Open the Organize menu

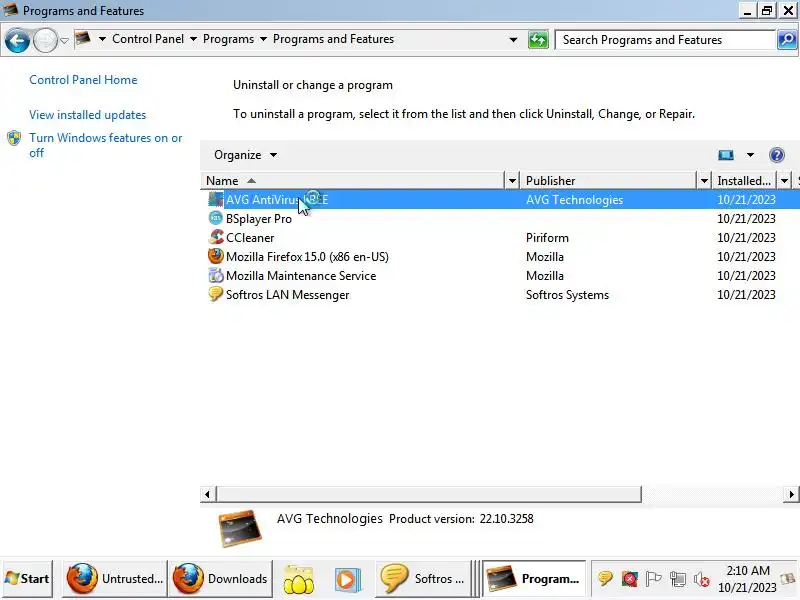(245, 155)
